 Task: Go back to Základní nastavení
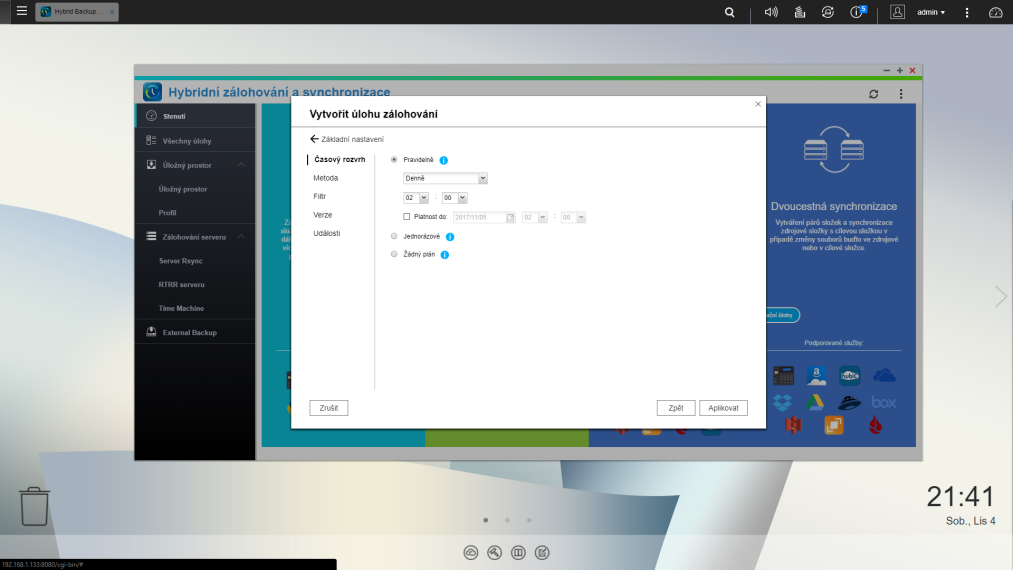click(x=347, y=139)
